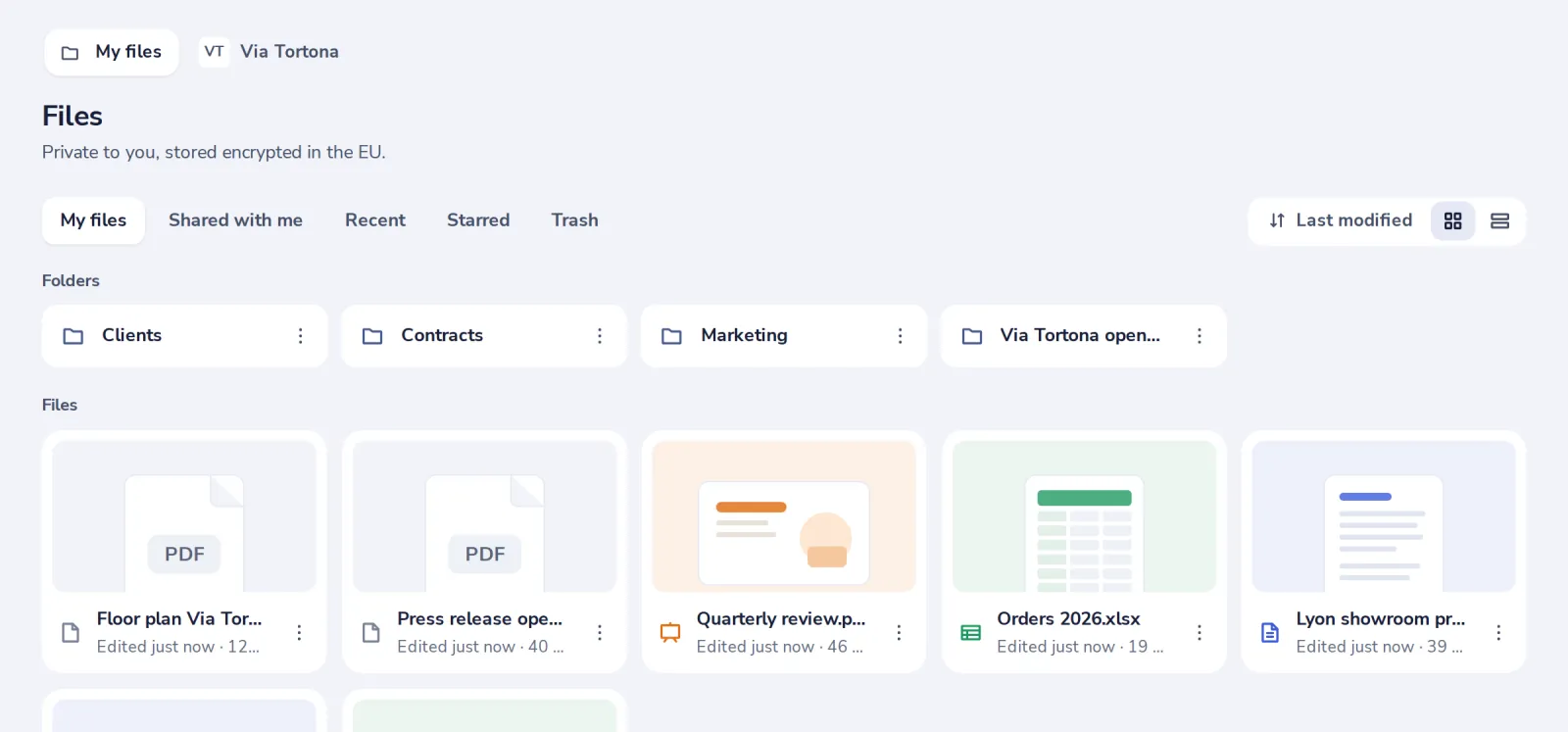Open the Last modified sort dropdown

pyautogui.click(x=1341, y=220)
